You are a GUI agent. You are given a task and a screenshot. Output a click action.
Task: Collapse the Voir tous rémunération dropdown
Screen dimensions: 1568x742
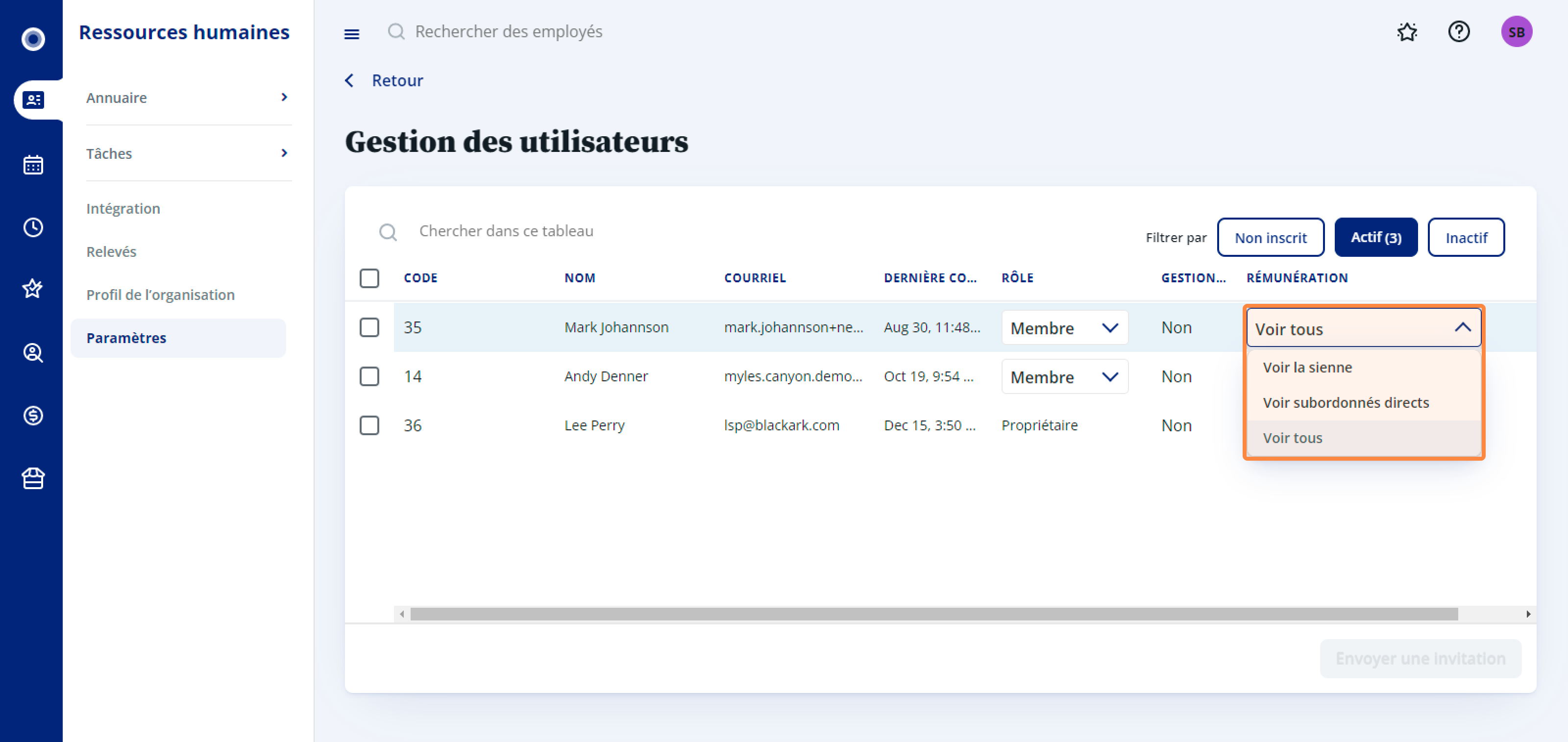1364,328
